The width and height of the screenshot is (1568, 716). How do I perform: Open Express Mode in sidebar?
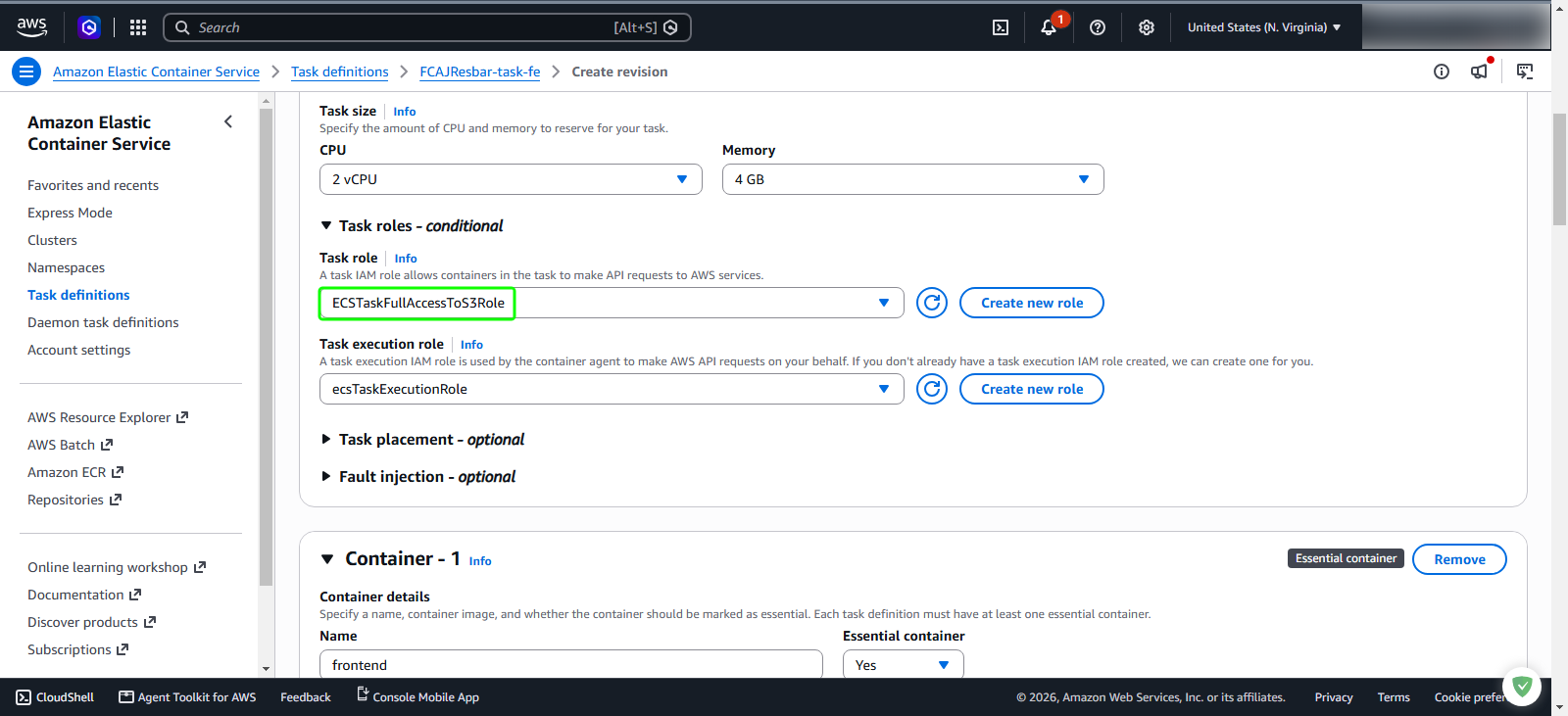[70, 213]
